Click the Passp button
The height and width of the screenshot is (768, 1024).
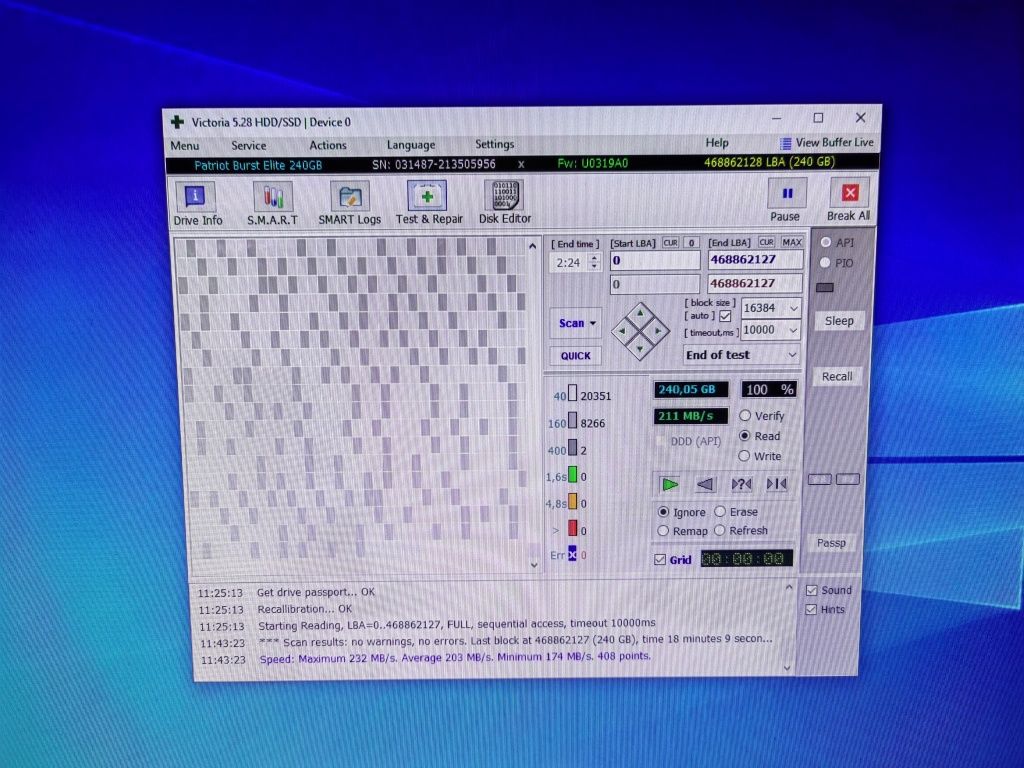(831, 543)
